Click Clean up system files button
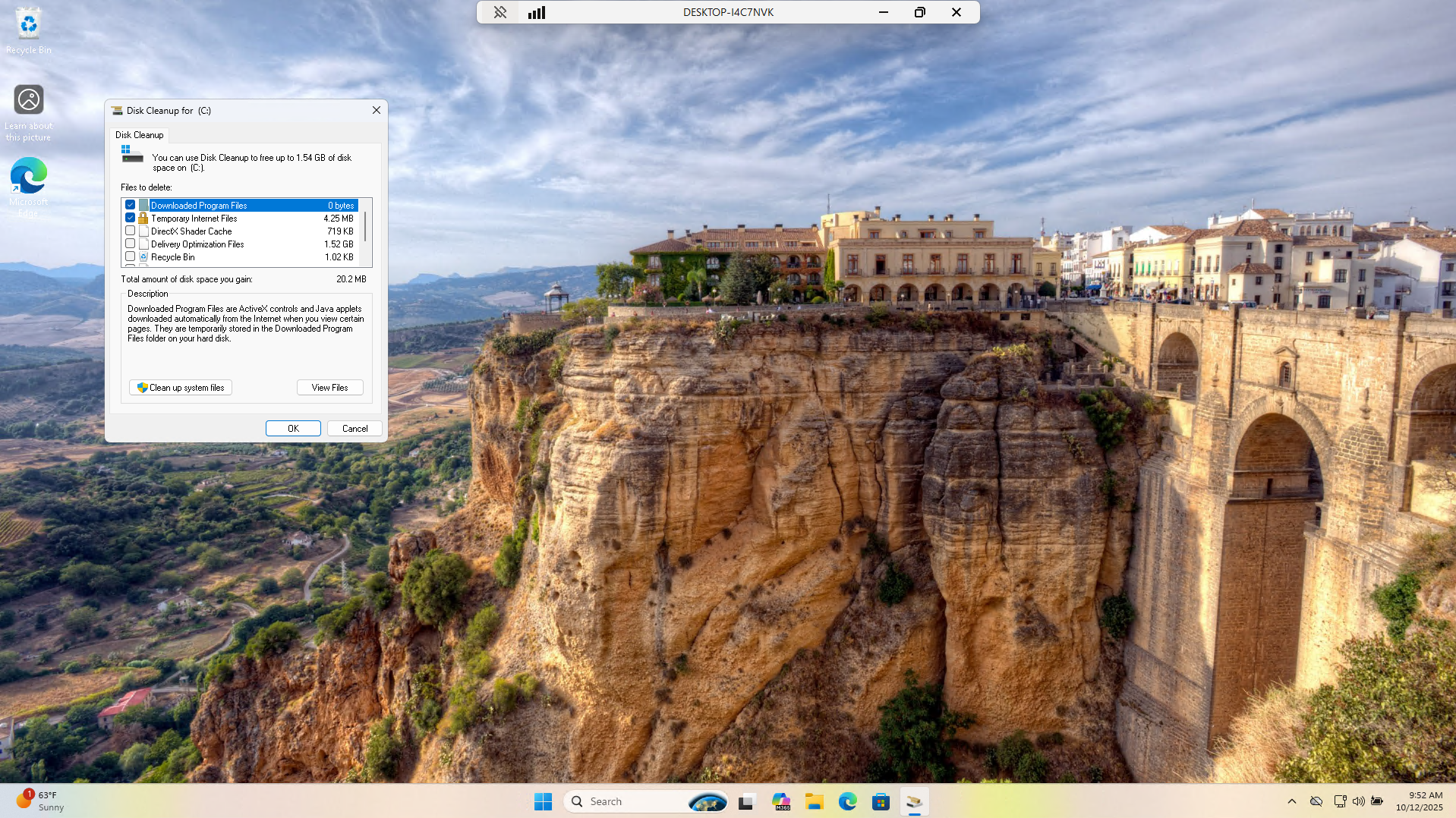1456x818 pixels. [x=181, y=388]
